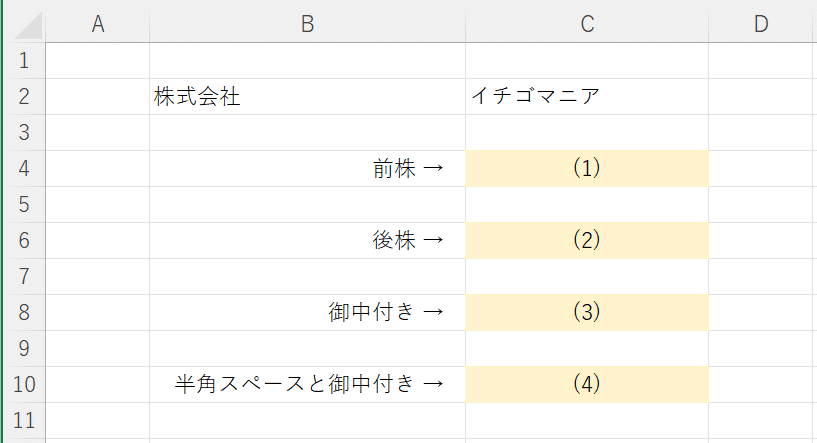Select row 2 header
This screenshot has width=817, height=443.
pos(24,96)
